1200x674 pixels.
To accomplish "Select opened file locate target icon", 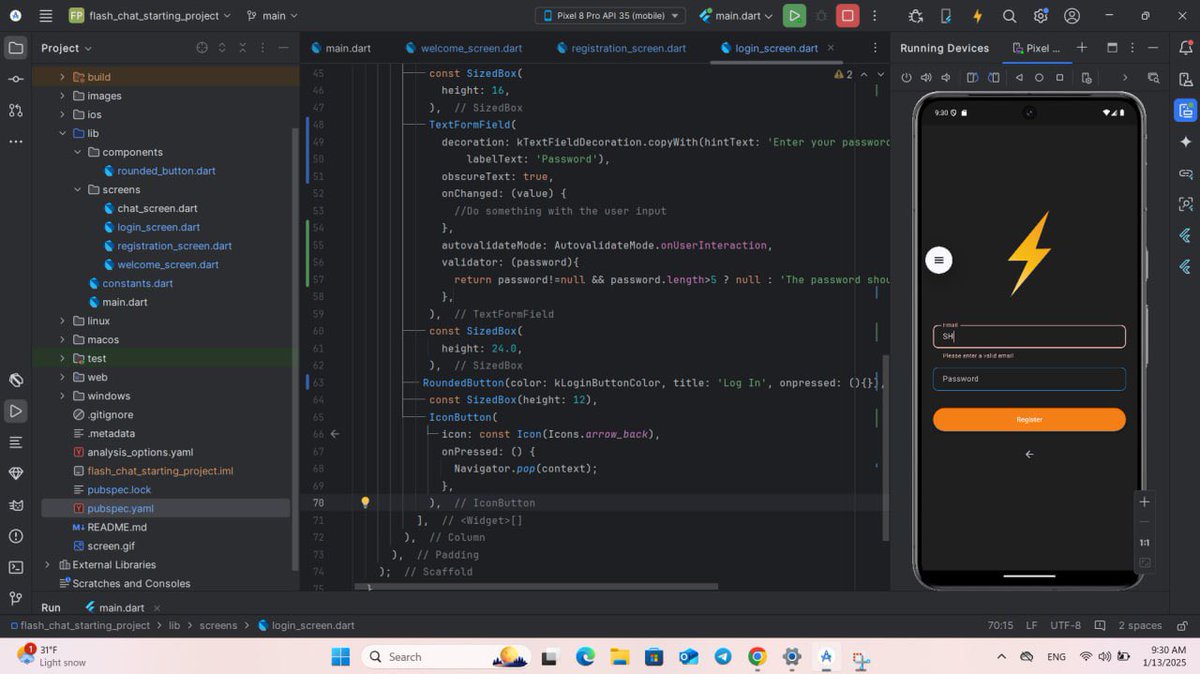I will 202,48.
